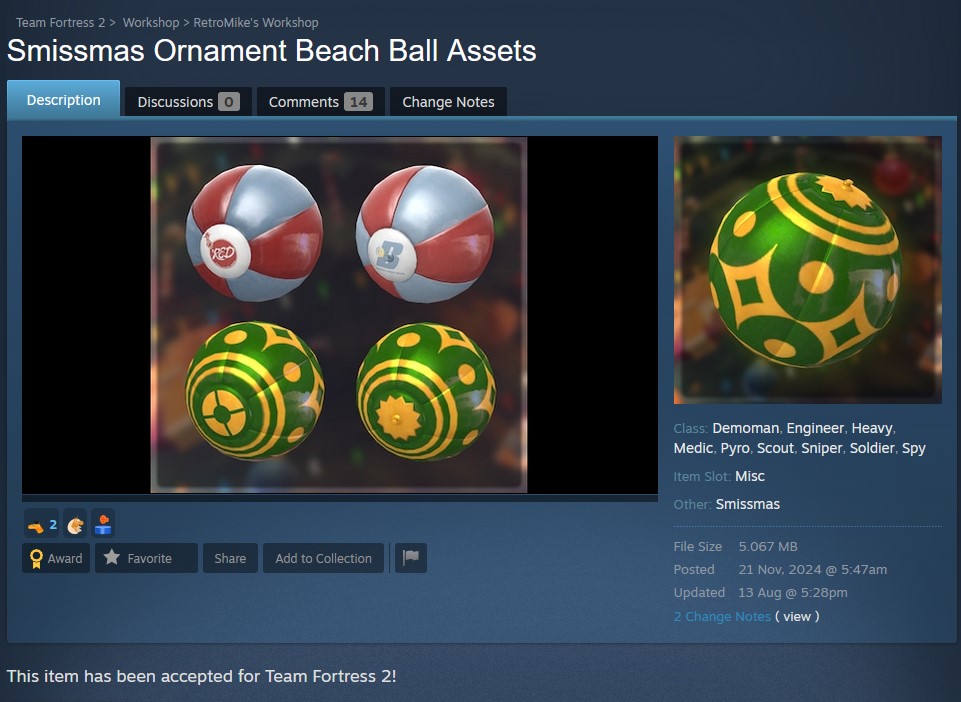Go to Team Fortress 2 breadcrumb
Screen dimensions: 961x702
click(61, 23)
